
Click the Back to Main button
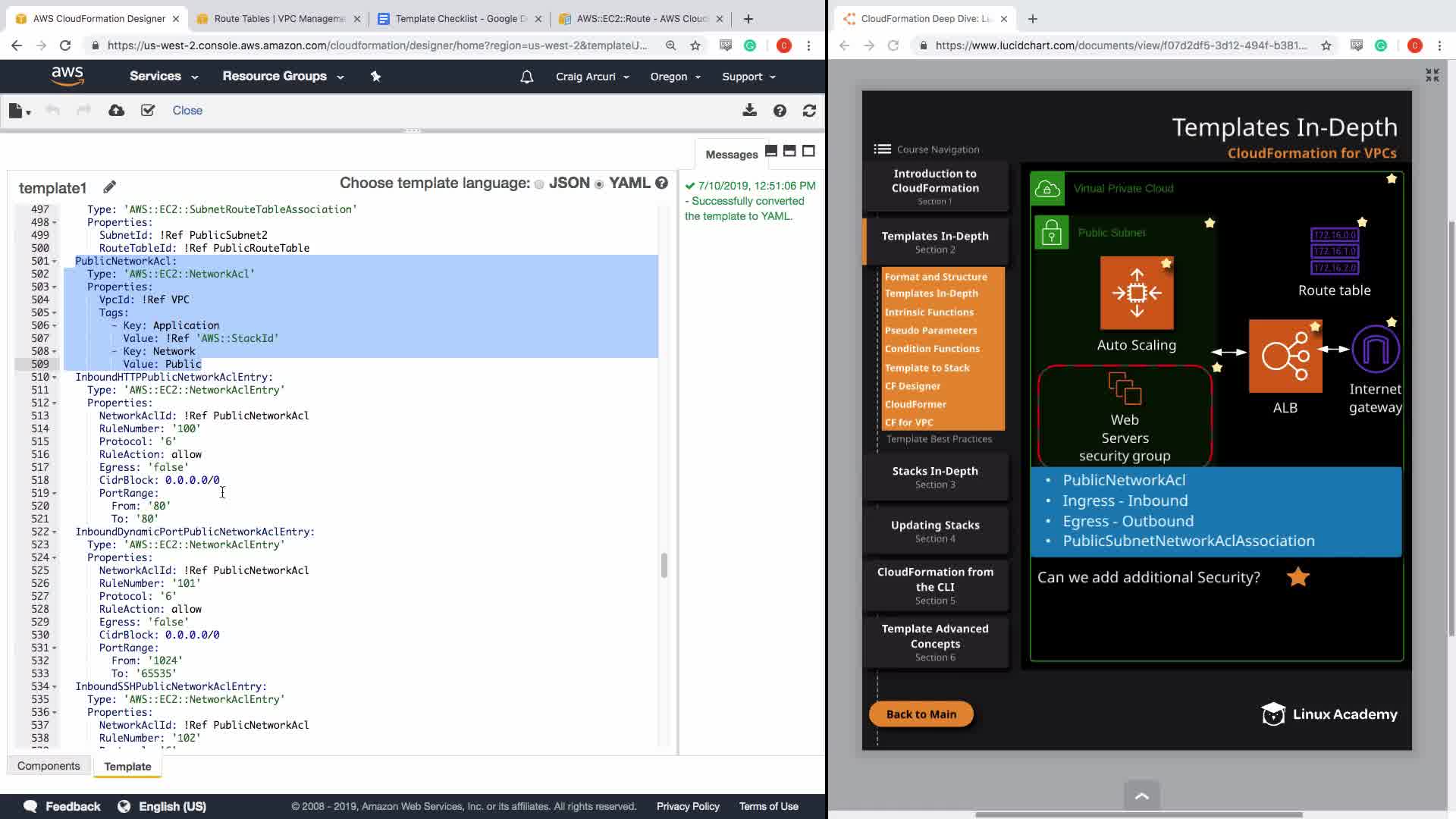click(x=921, y=714)
